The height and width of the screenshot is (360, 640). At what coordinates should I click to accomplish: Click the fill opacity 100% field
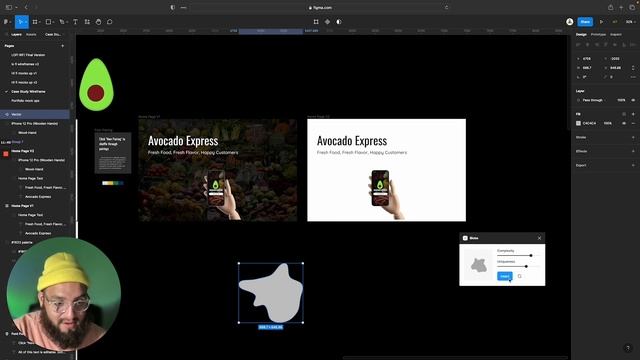pyautogui.click(x=608, y=123)
